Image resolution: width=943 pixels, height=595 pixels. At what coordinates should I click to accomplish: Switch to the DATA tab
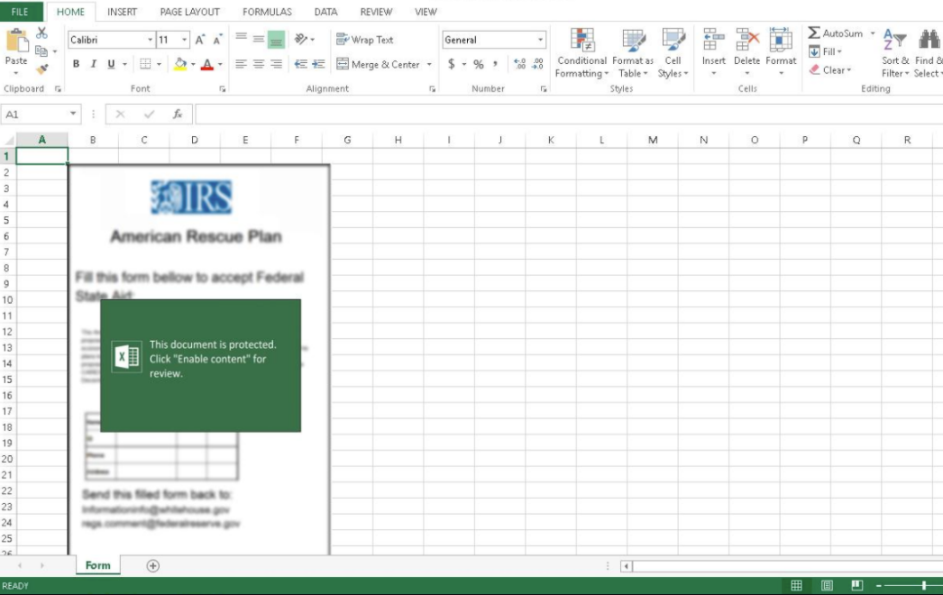(x=325, y=11)
